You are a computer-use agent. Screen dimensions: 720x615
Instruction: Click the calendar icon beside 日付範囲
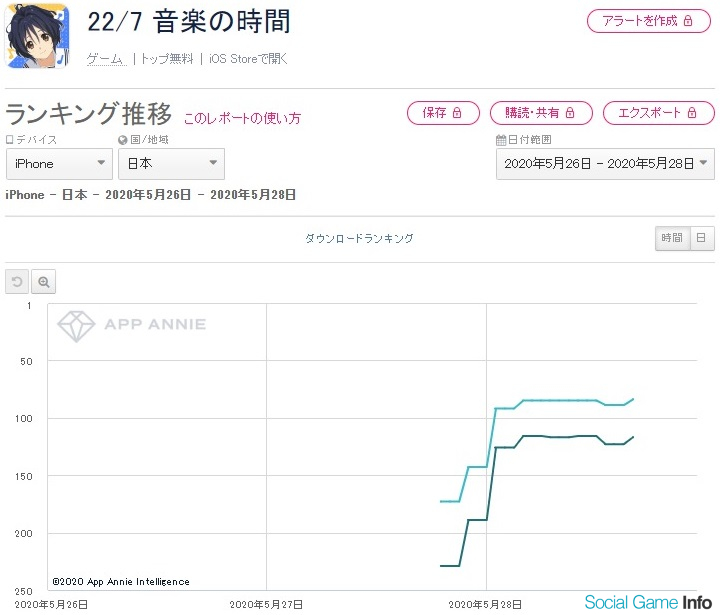click(501, 140)
